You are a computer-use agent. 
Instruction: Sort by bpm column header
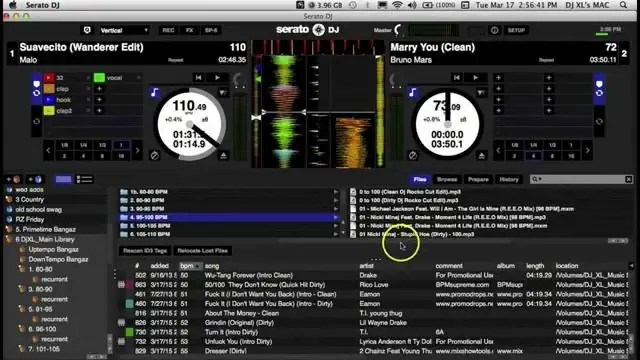[191, 266]
